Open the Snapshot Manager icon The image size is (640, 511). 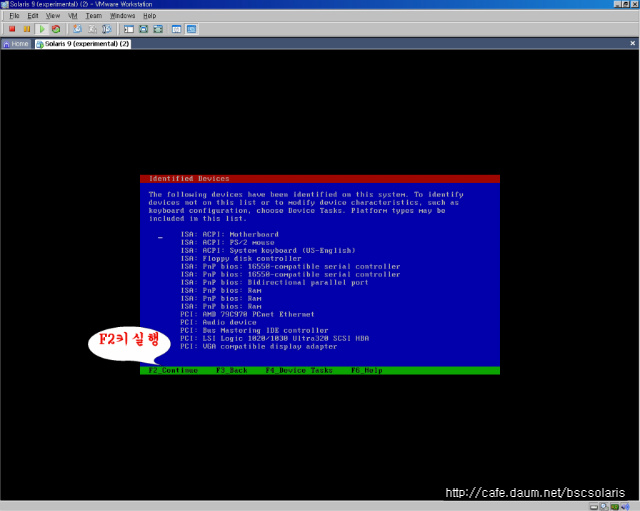coord(107,29)
